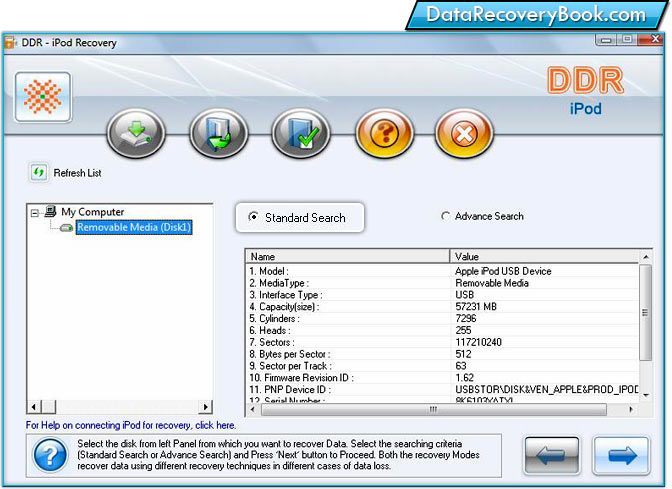Screen dimensions: 672x489
Task: Click details table scroll down arrow
Action: 646,395
